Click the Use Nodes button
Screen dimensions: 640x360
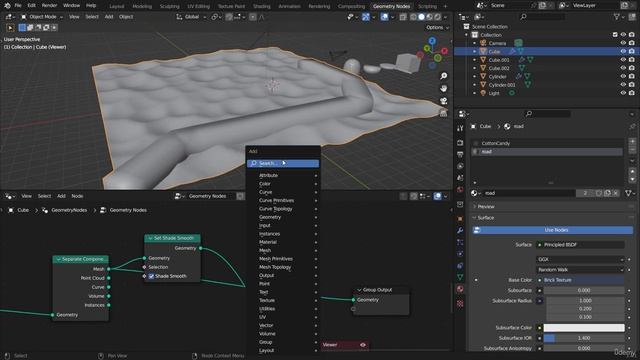coord(553,230)
